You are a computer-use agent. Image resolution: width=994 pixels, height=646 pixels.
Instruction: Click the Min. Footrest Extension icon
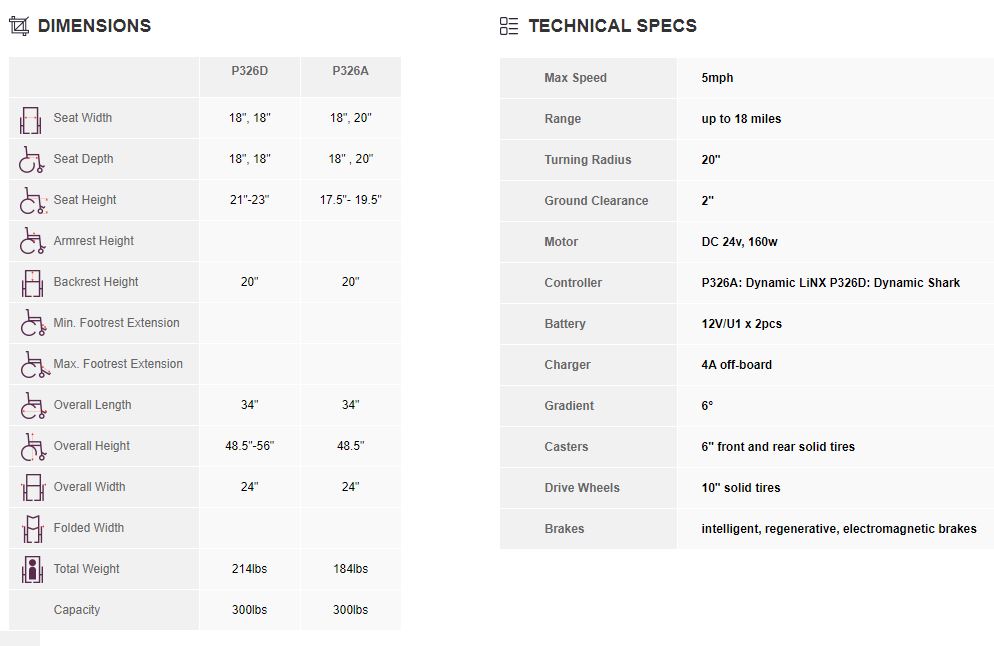(x=32, y=324)
